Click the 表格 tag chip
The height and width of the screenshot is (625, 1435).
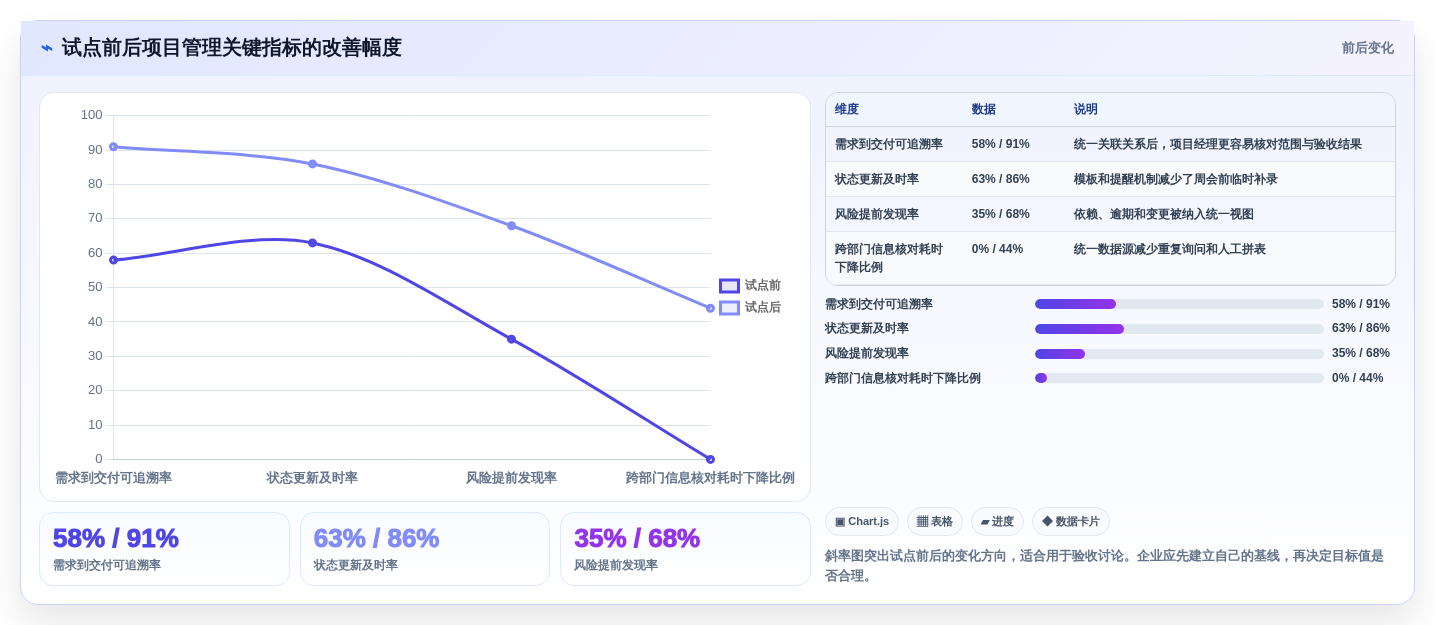tap(935, 521)
